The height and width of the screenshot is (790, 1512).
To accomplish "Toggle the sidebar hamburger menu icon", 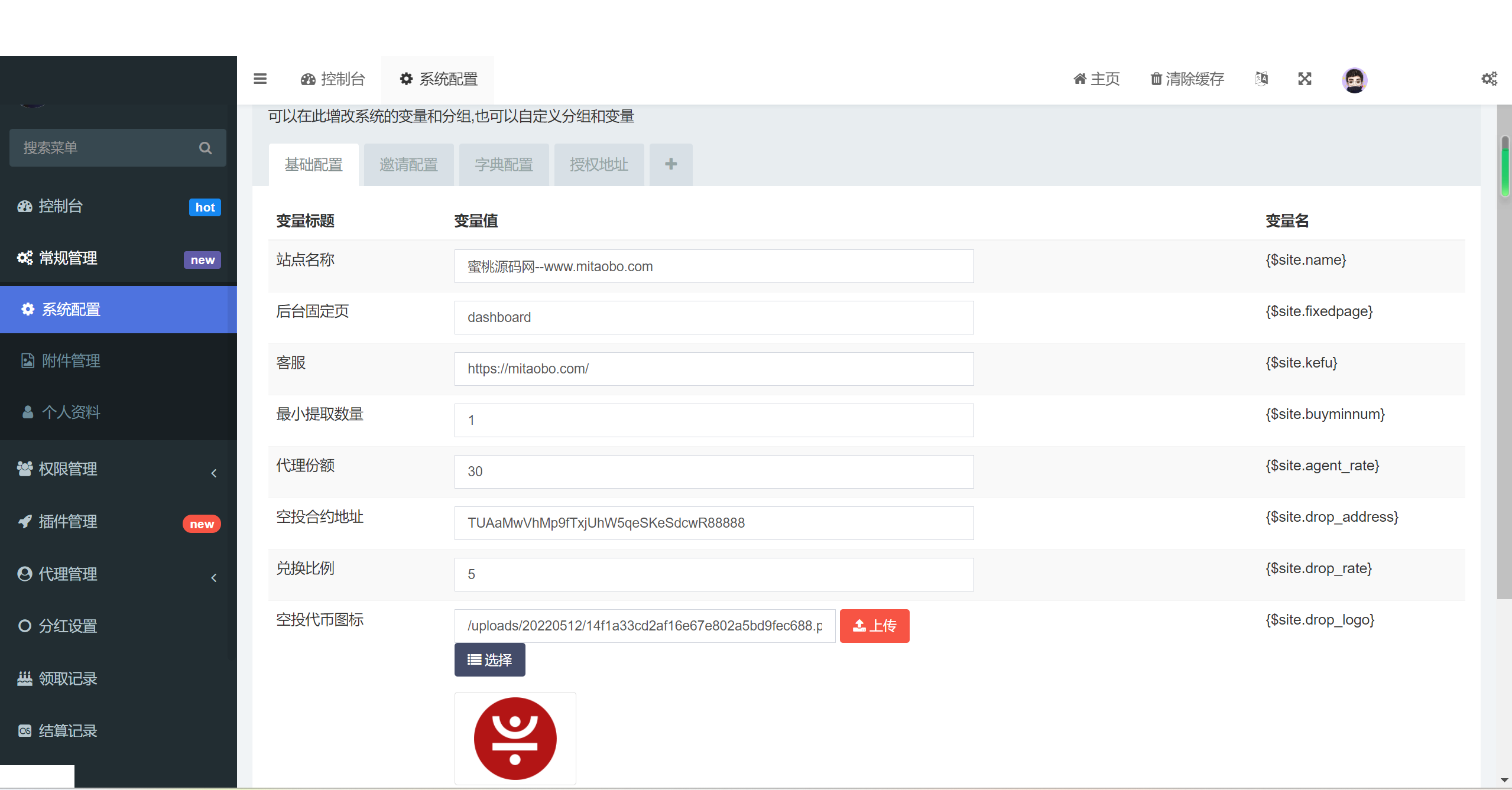I will click(x=260, y=79).
